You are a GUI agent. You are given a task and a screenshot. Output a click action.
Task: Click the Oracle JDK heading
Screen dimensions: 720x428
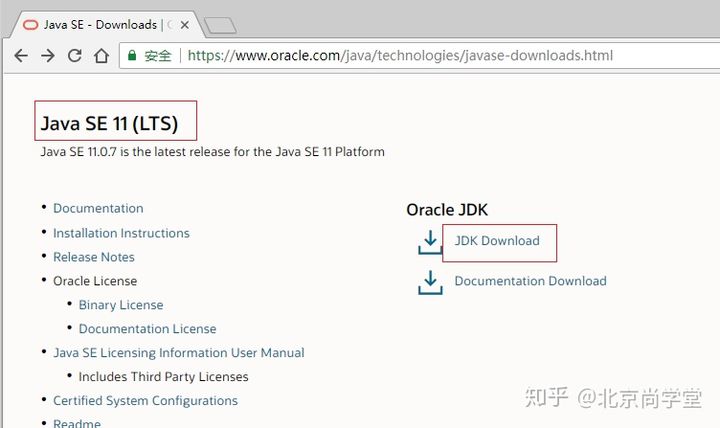[x=447, y=209]
